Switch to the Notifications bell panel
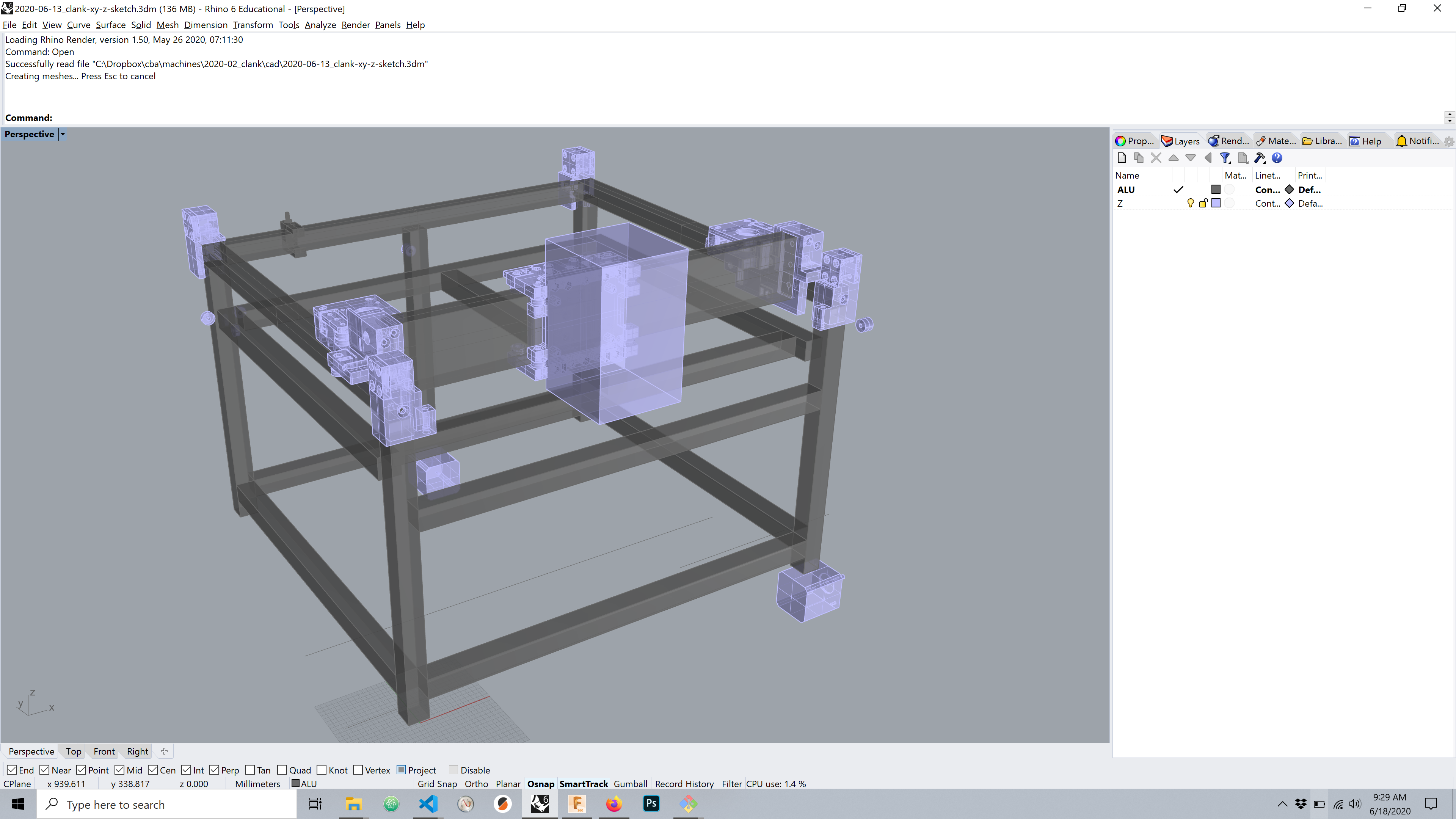 pos(1417,141)
